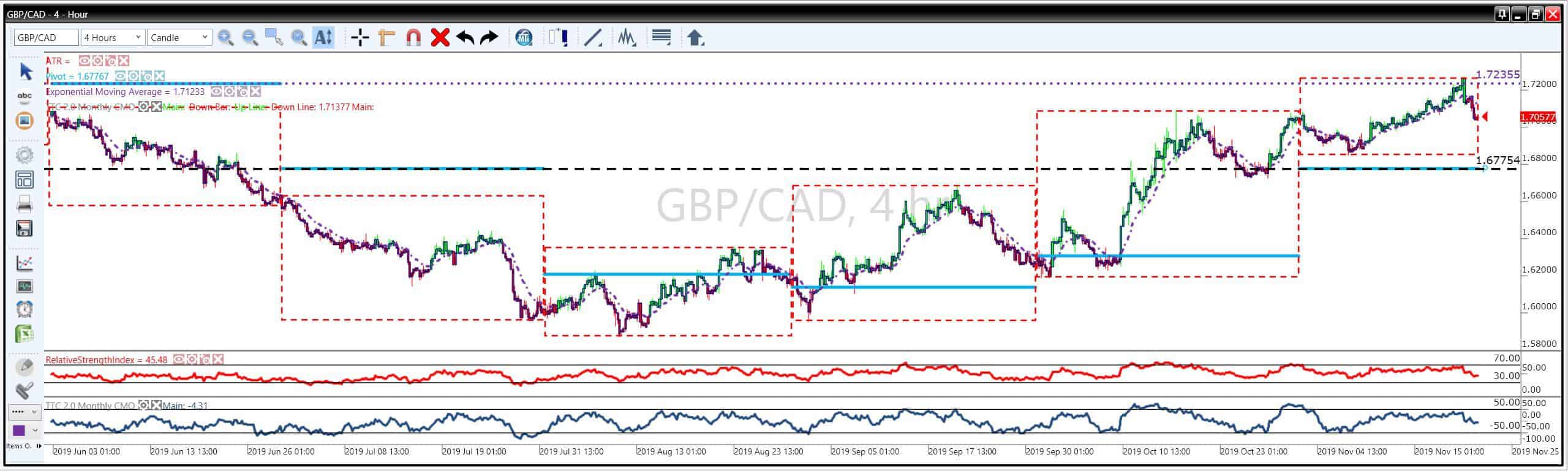The image size is (1568, 471).
Task: Expand the Candle chart type dropdown
Action: (179, 38)
